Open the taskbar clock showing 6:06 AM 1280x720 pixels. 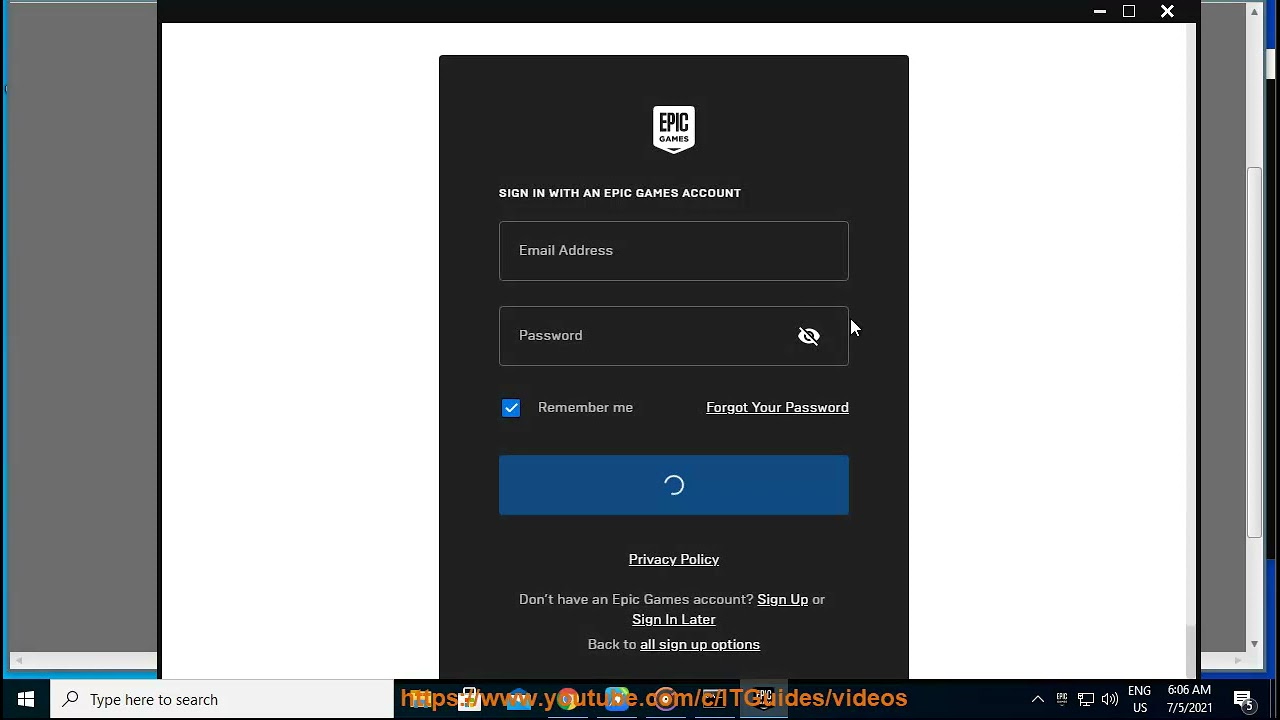click(x=1189, y=699)
